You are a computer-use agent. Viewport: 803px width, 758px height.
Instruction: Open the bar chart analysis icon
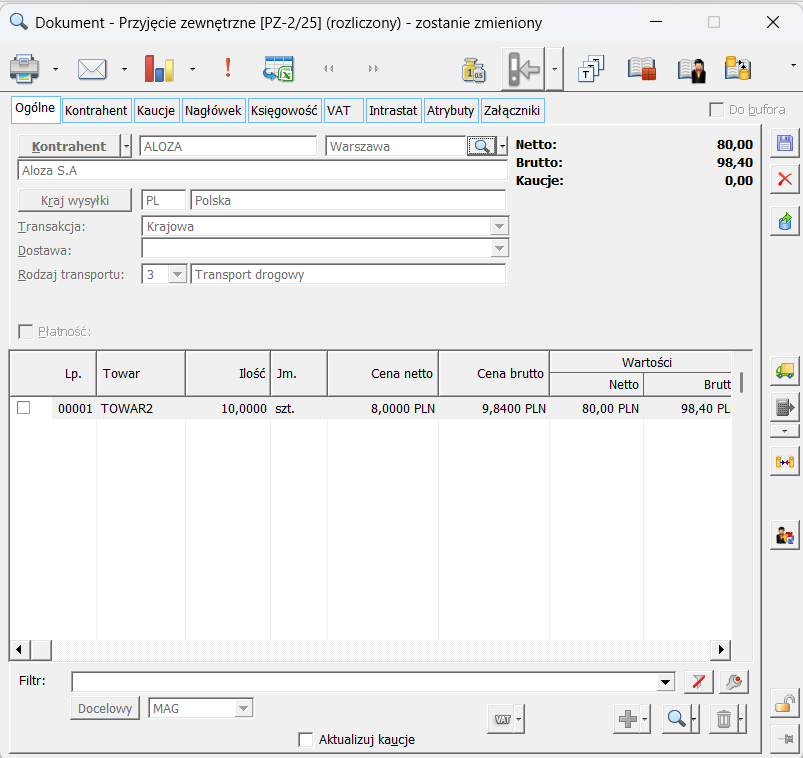(x=159, y=69)
